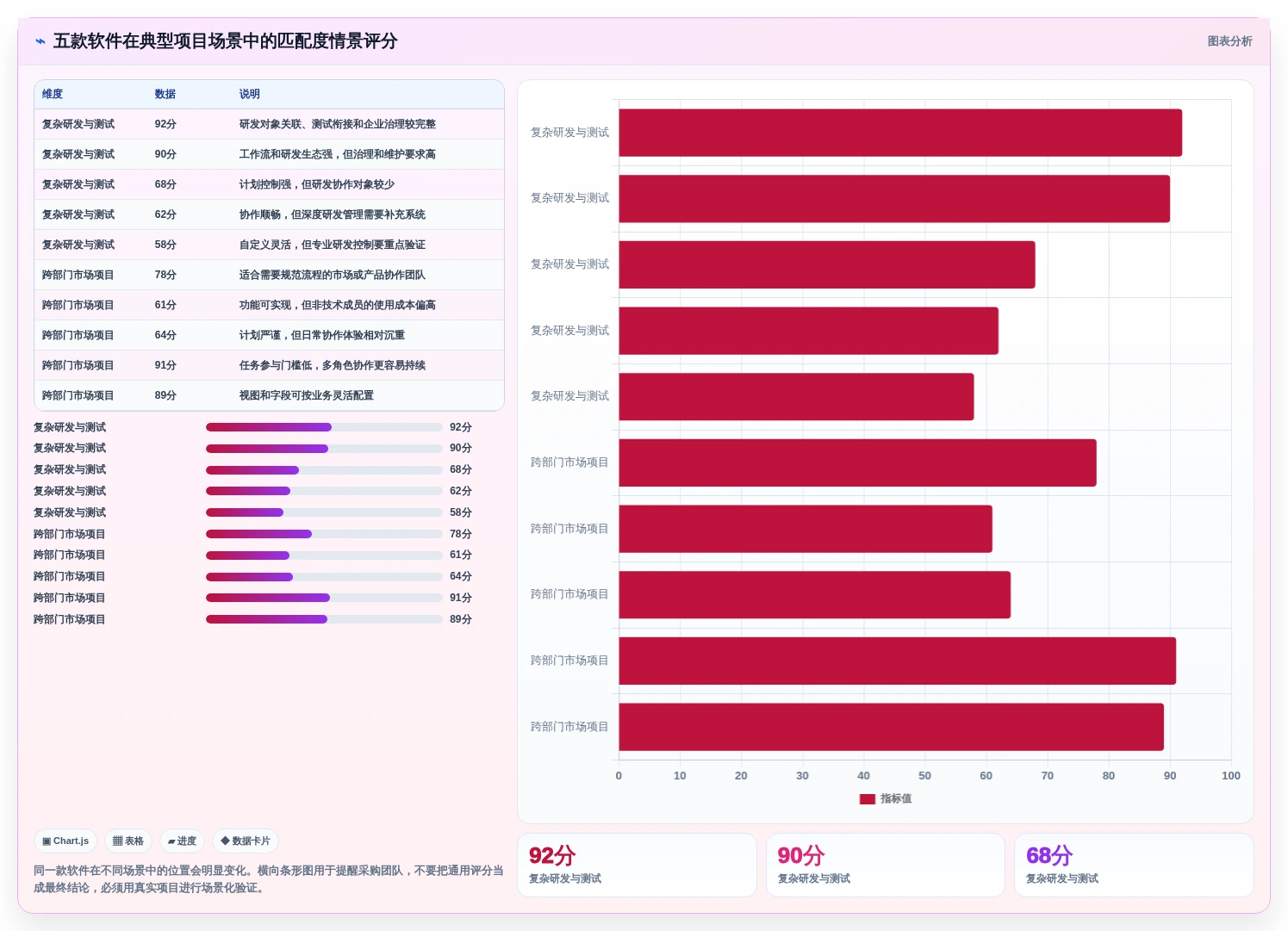Click the chart bar reaching 58
1288x931 pixels.
point(796,397)
